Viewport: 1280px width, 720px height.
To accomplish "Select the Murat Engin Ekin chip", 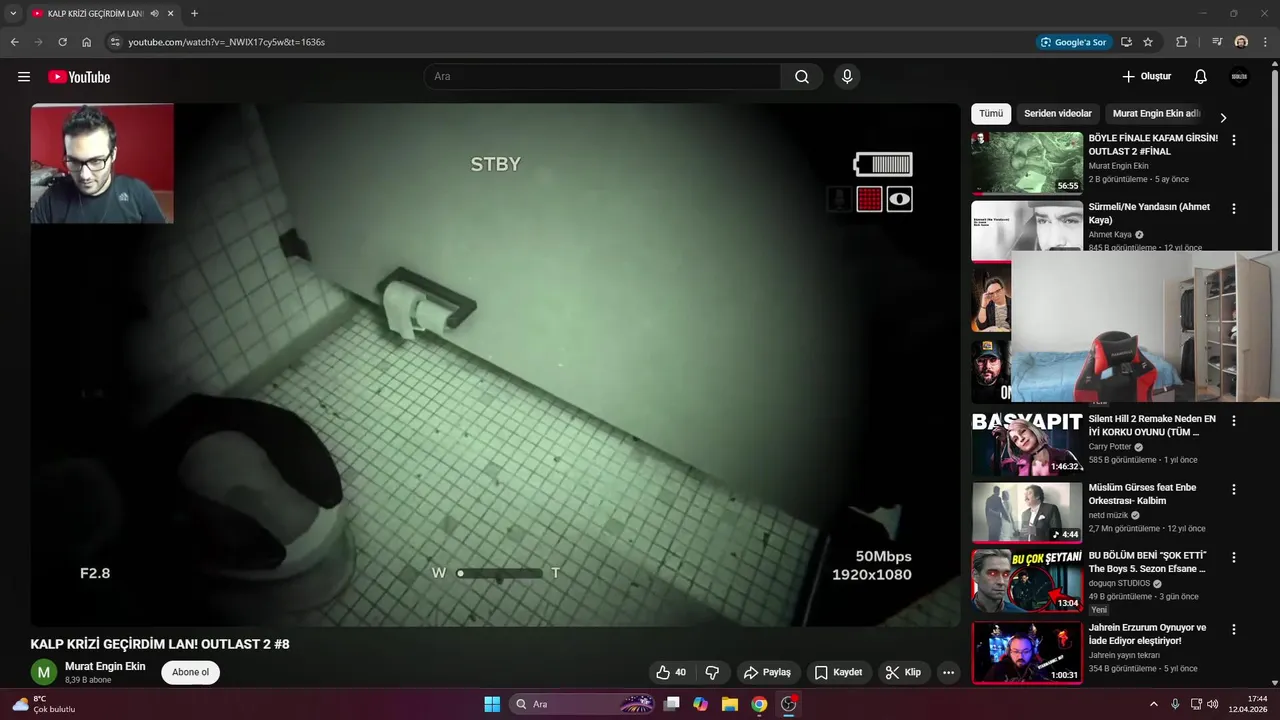I will [1156, 114].
